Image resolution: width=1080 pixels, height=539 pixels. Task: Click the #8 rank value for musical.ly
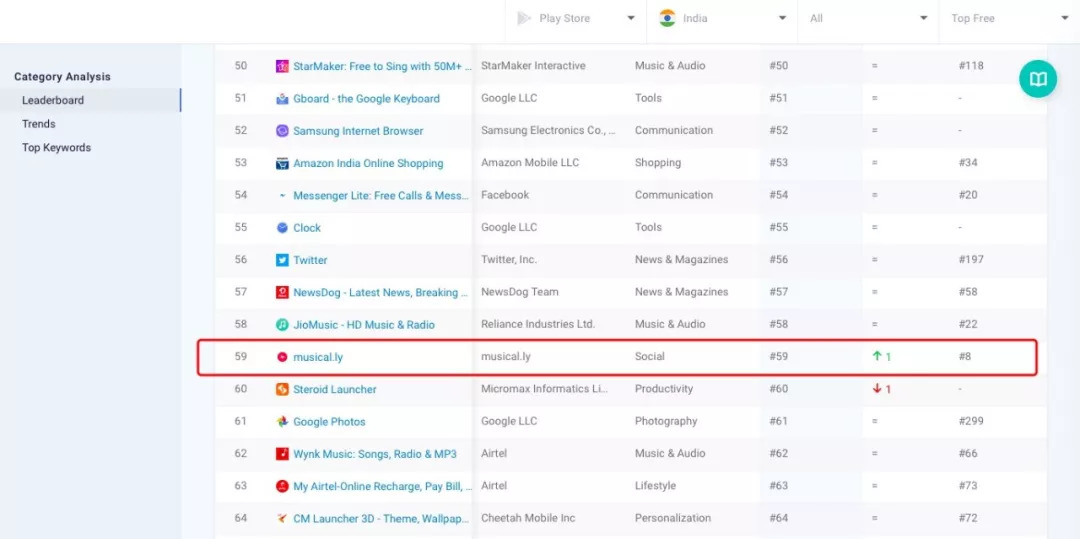click(965, 356)
